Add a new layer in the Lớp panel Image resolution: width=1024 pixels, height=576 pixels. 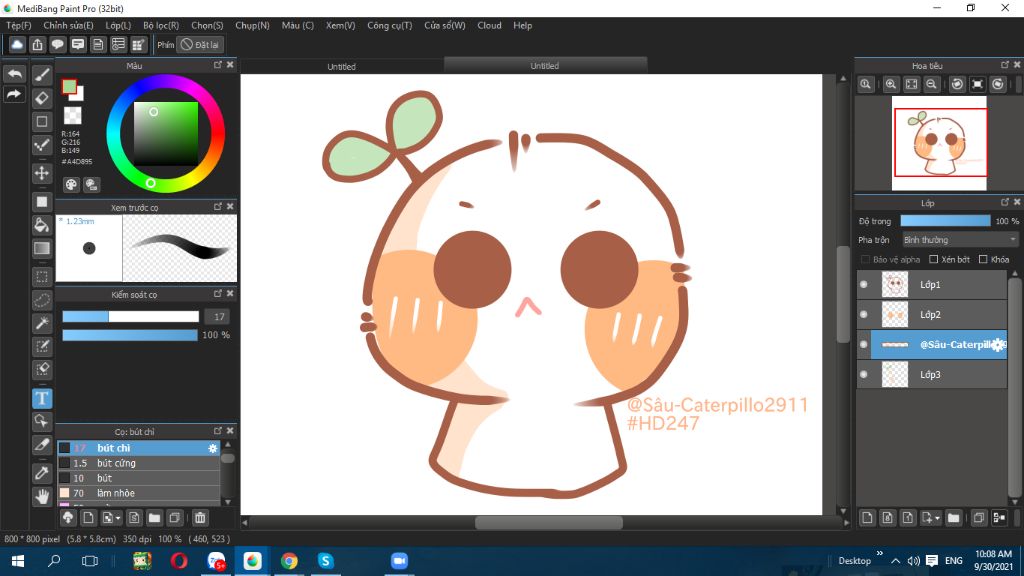[867, 518]
